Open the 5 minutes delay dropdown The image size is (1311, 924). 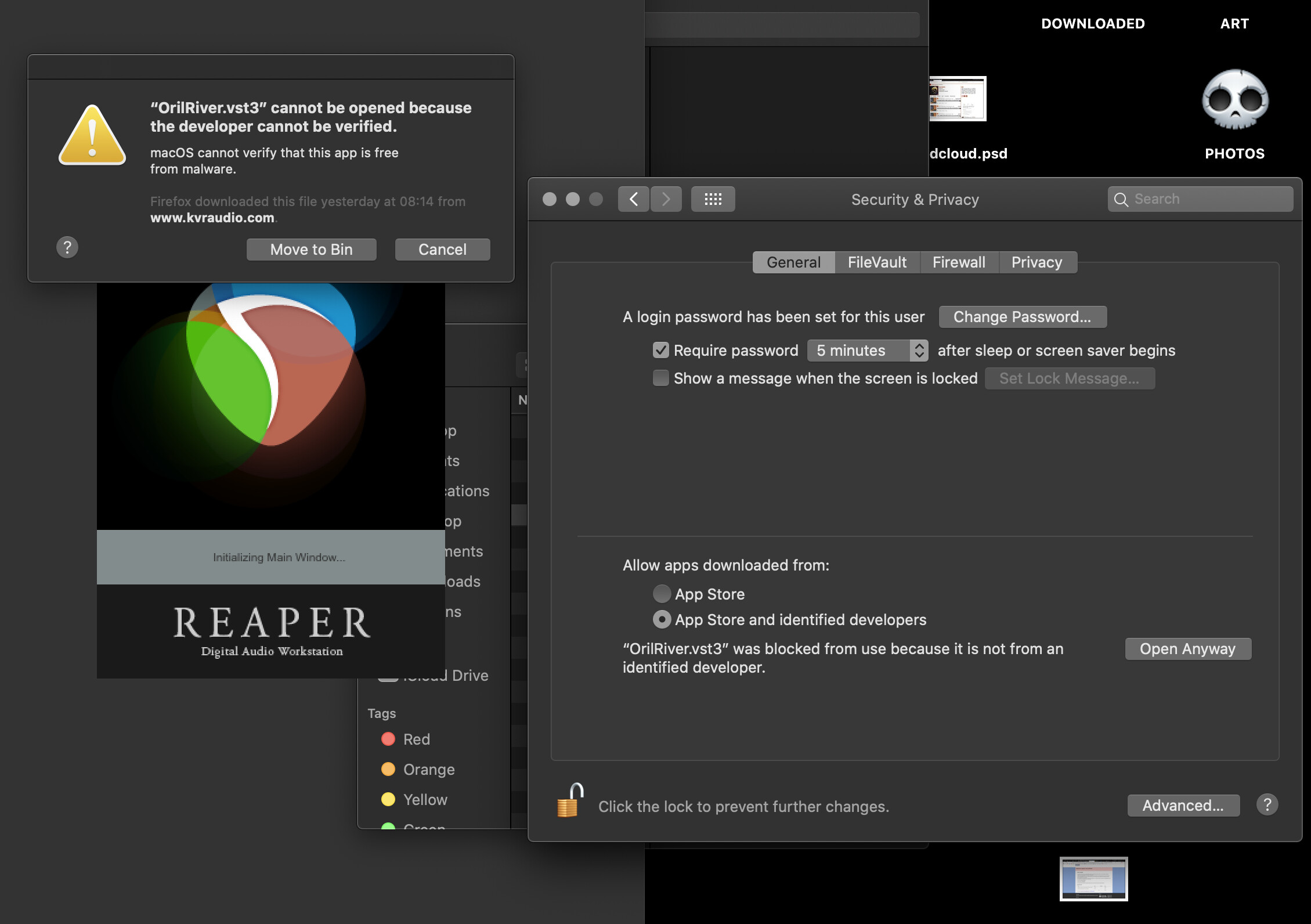point(868,351)
